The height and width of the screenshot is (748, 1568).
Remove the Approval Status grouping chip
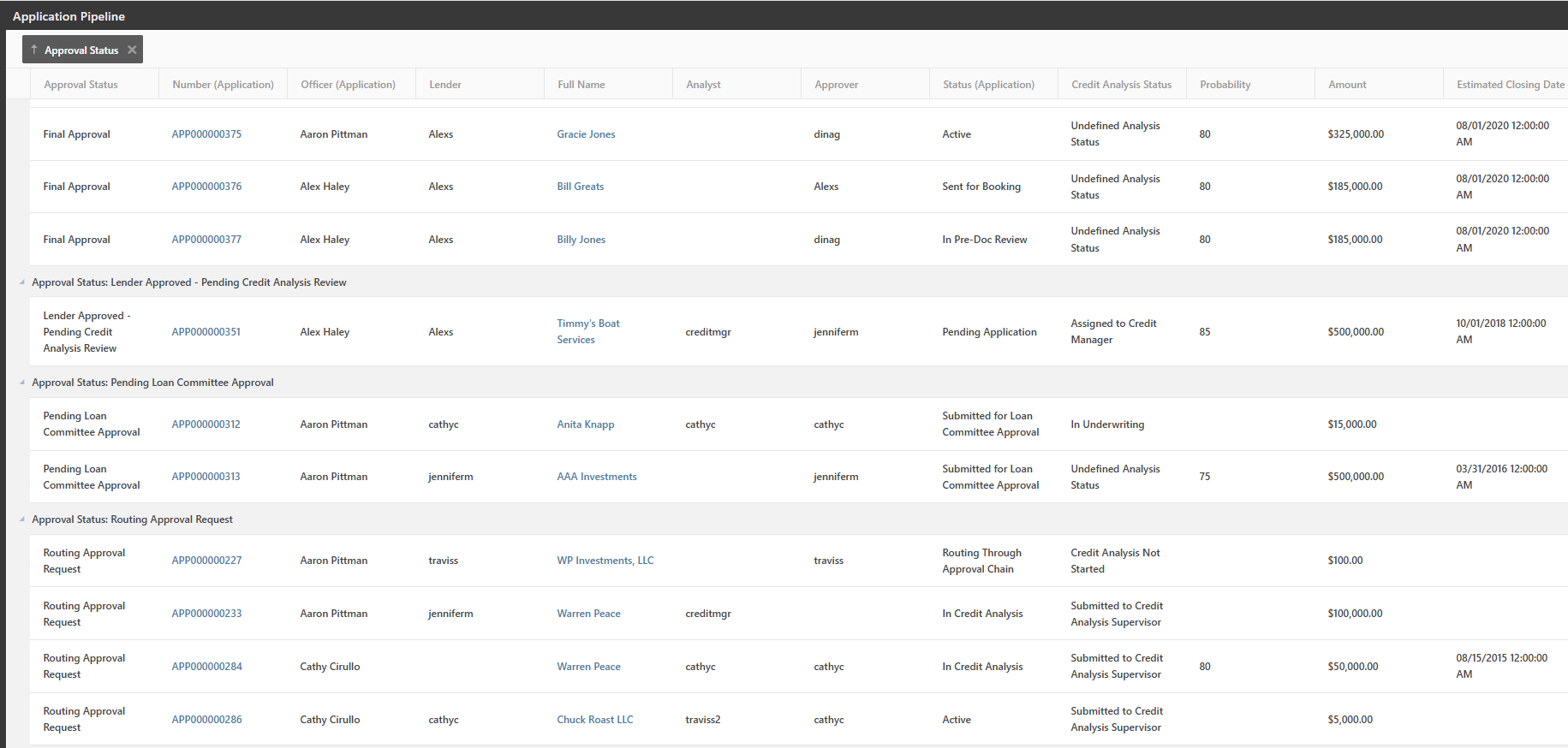[132, 50]
